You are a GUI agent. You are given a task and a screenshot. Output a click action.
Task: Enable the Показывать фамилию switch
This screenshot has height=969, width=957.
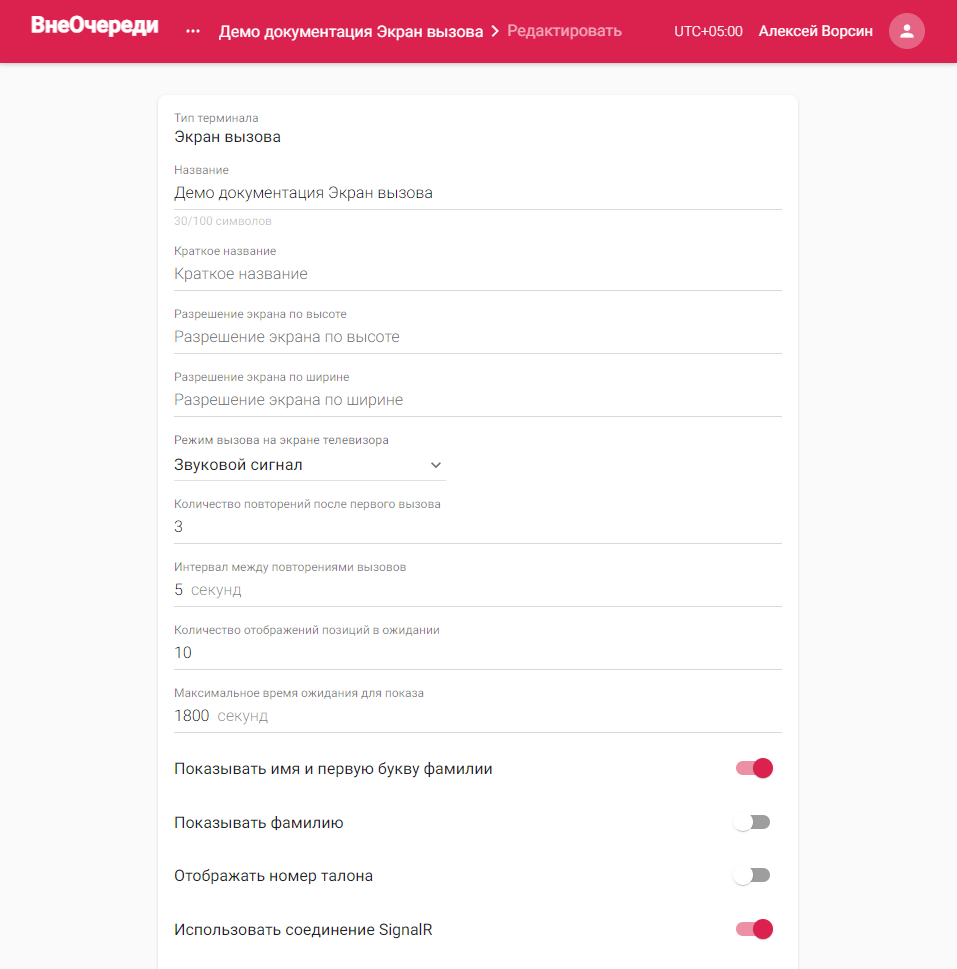pyautogui.click(x=753, y=822)
